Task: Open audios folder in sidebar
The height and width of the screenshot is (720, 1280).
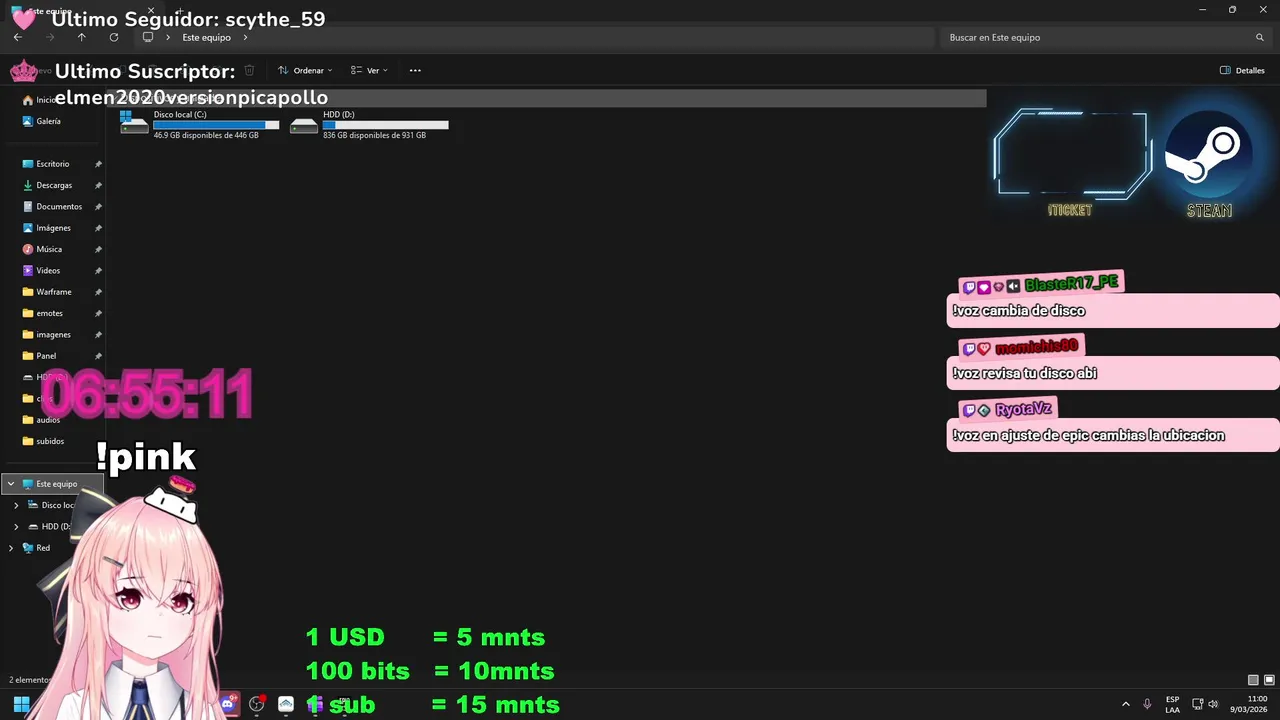Action: 48,420
